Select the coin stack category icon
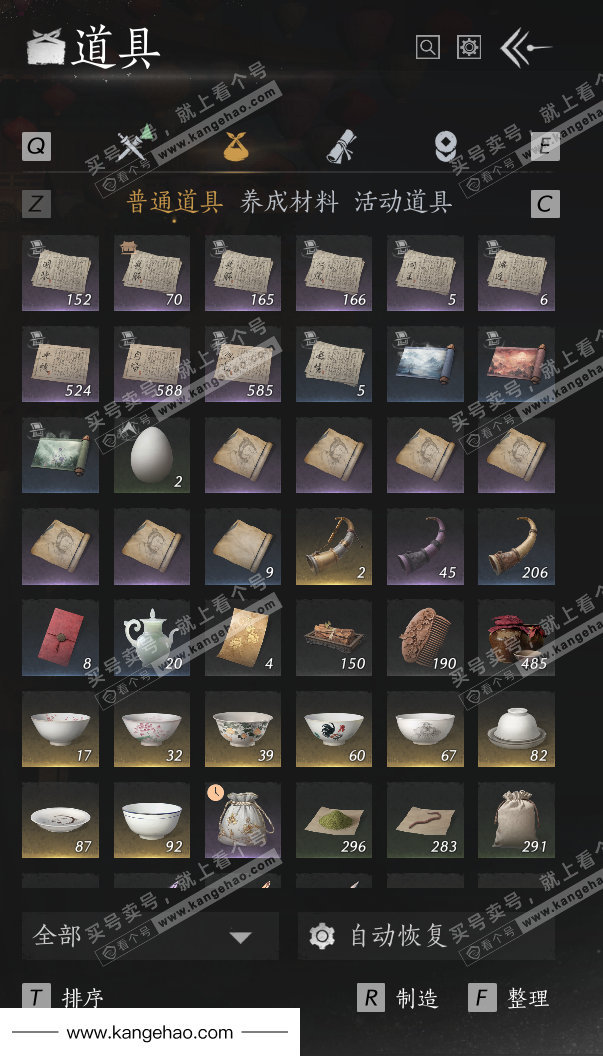 (446, 145)
